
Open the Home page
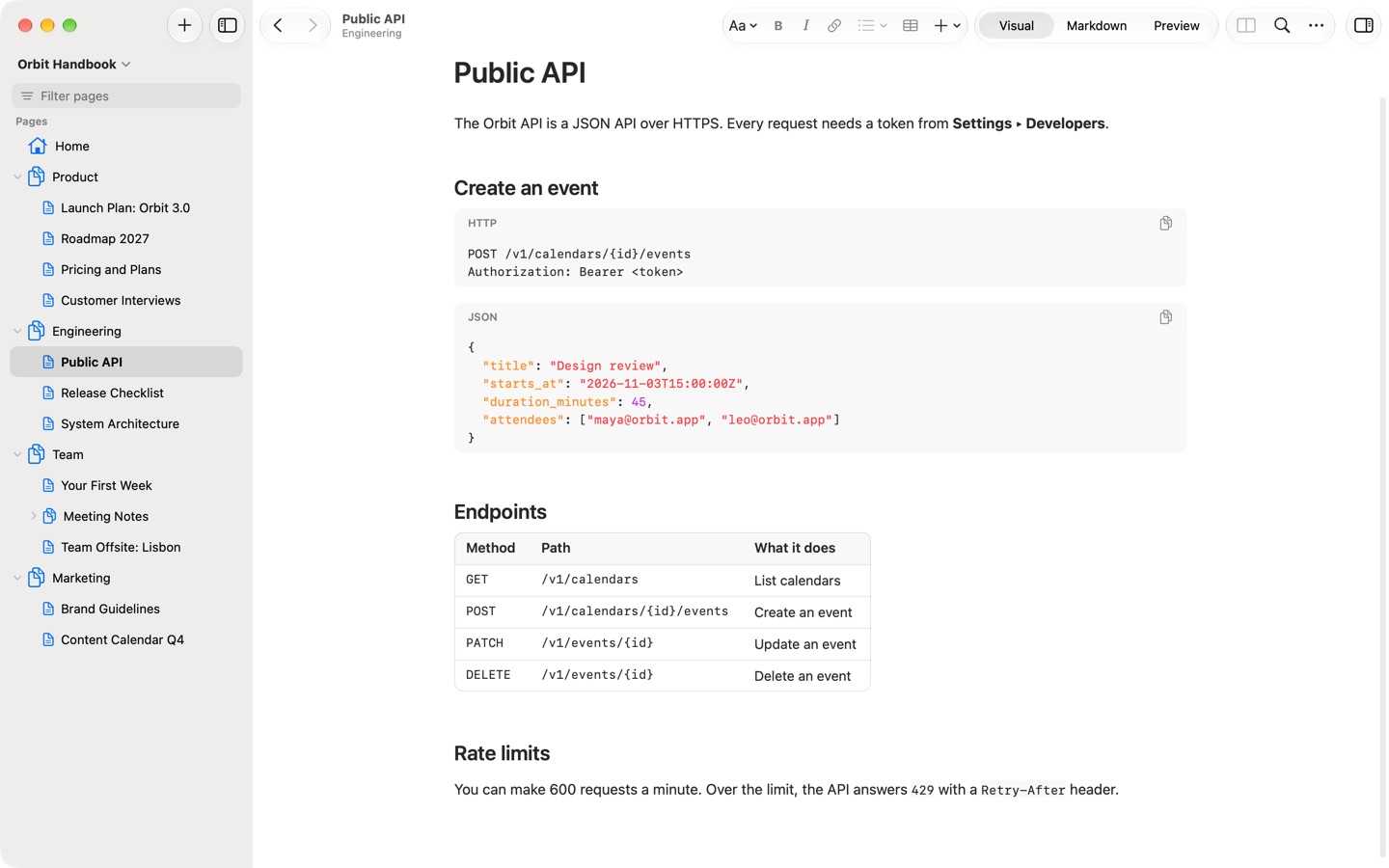click(x=125, y=146)
